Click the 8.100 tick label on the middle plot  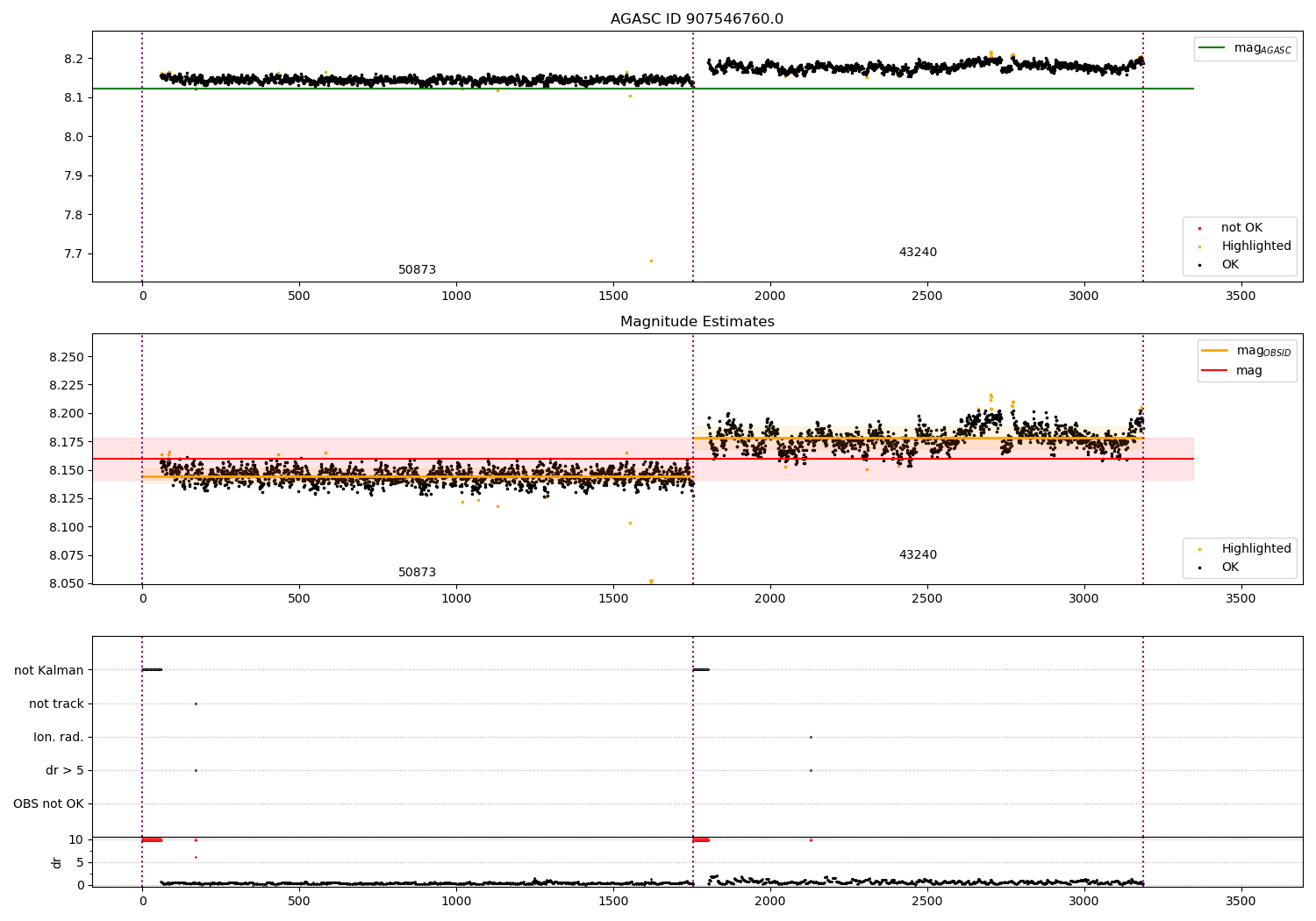coord(67,528)
